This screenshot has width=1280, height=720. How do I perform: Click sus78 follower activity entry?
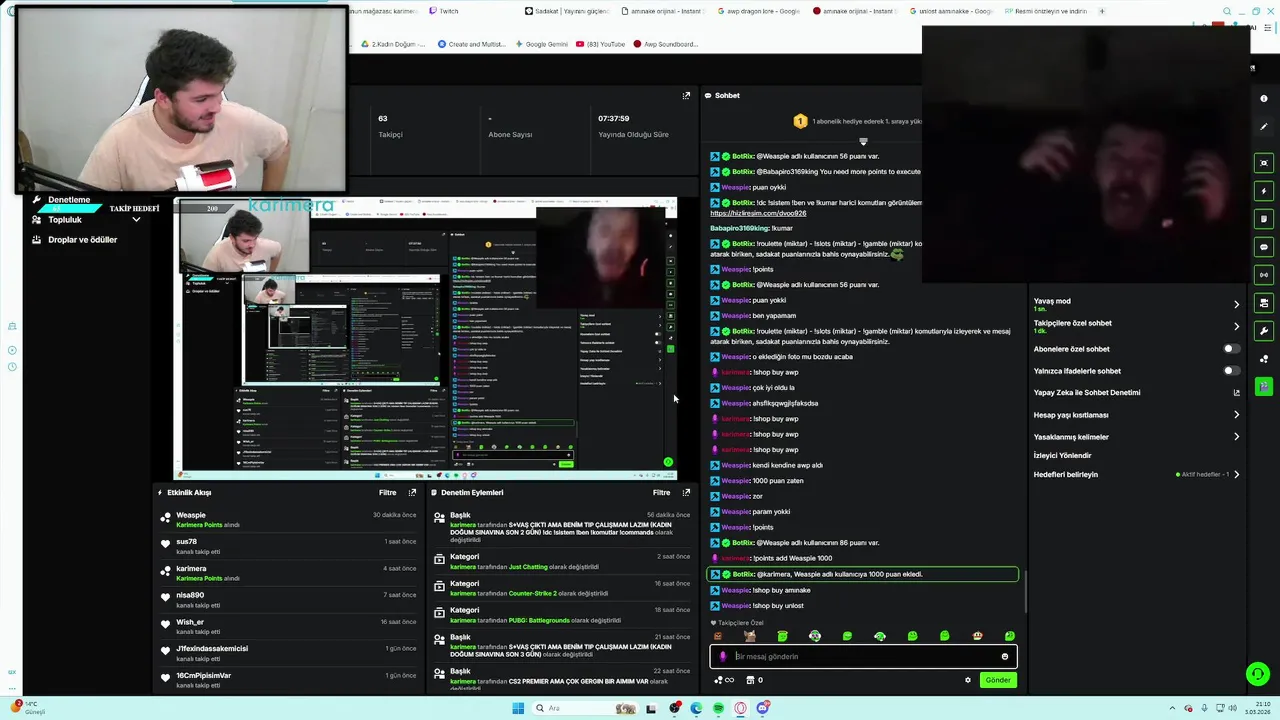coord(290,546)
